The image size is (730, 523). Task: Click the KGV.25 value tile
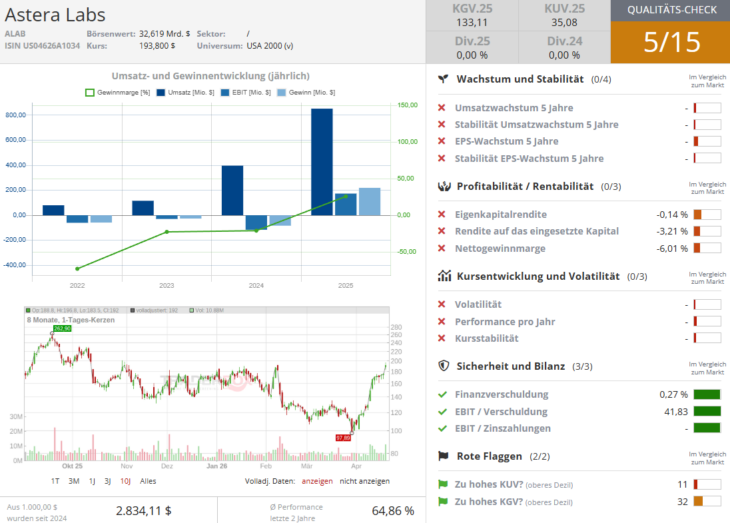coord(472,16)
